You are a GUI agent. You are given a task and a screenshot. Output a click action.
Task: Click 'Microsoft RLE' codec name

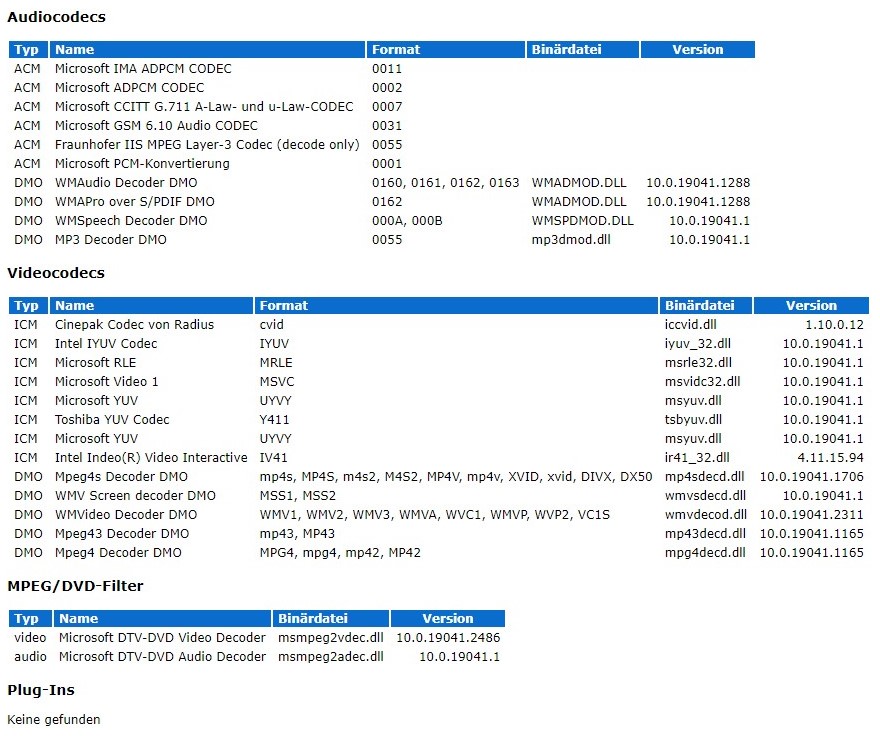(95, 363)
